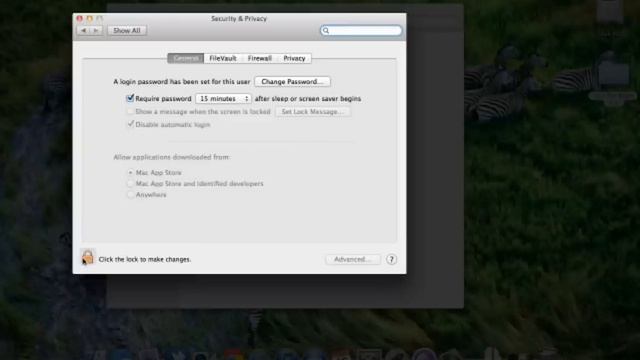The width and height of the screenshot is (640, 360).
Task: Switch to the FileVault tab
Action: (223, 58)
